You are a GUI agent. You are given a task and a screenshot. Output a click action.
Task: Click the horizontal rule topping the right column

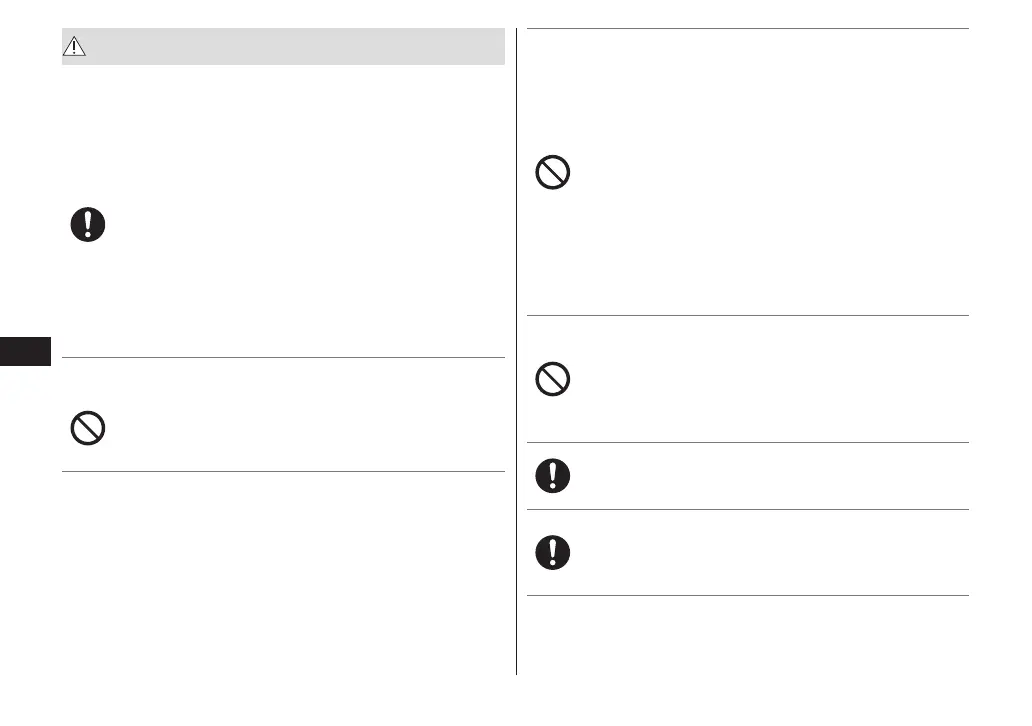[747, 29]
